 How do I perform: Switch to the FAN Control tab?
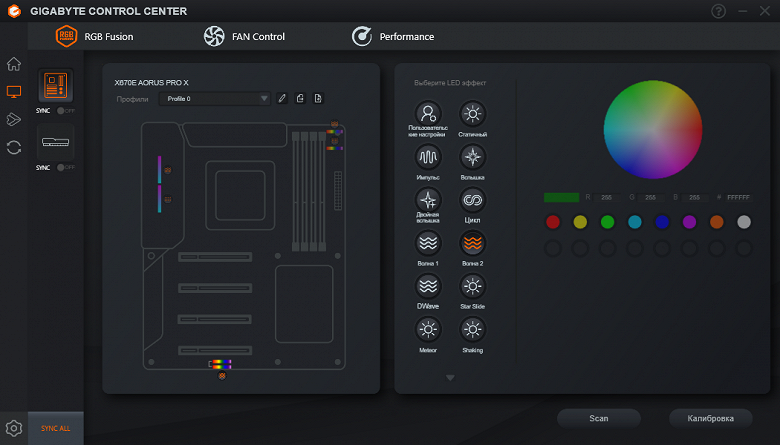click(x=244, y=36)
